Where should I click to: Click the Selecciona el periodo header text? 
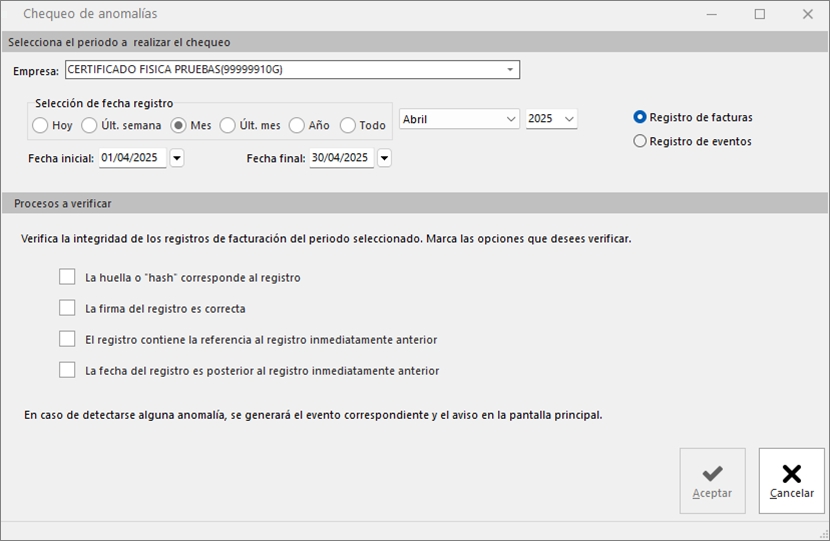[119, 42]
